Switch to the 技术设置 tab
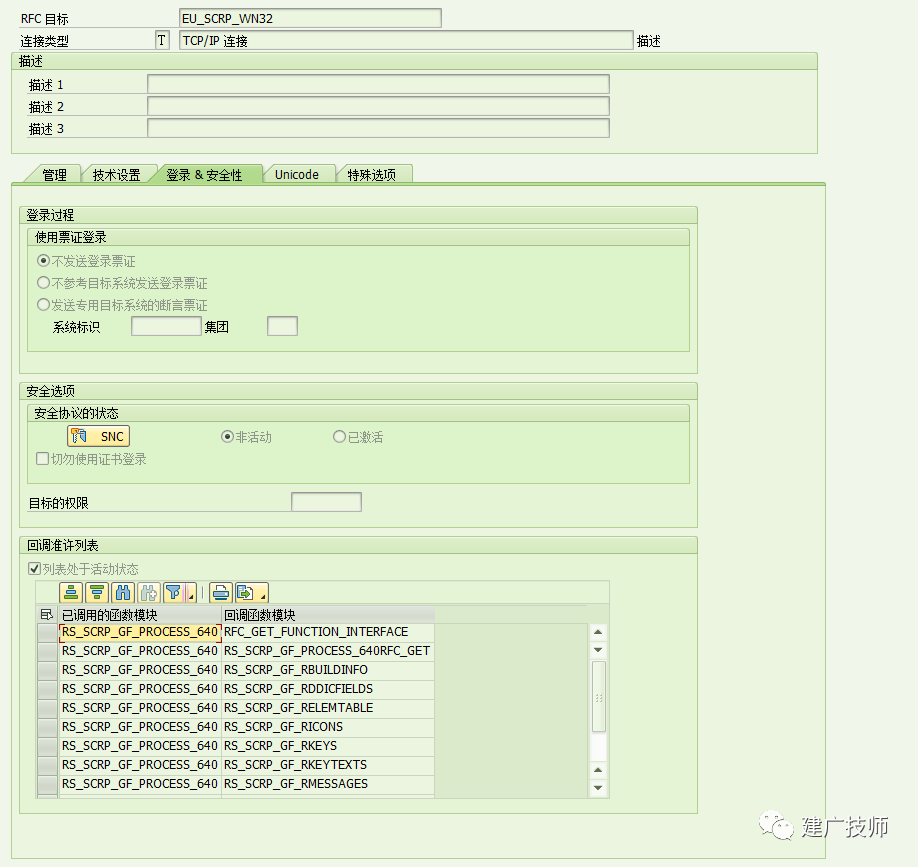Viewport: 918px width, 867px height. coord(117,174)
